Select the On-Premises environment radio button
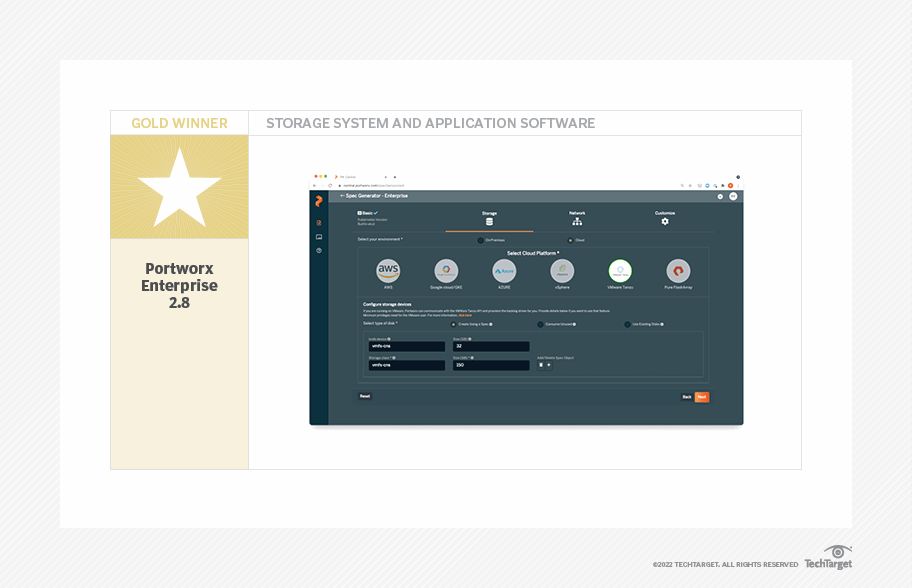 point(480,240)
